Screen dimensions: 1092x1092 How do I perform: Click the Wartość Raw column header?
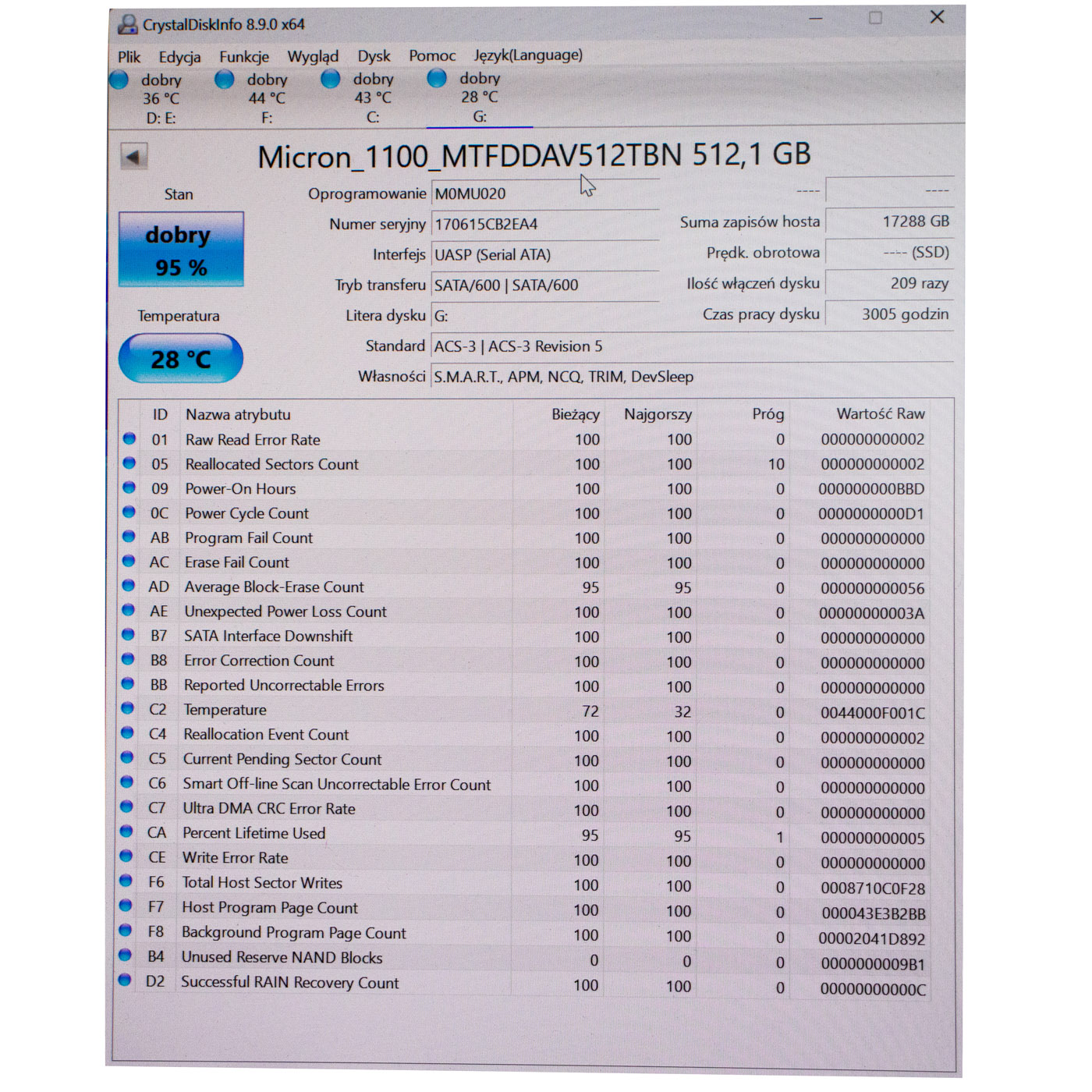pos(881,413)
